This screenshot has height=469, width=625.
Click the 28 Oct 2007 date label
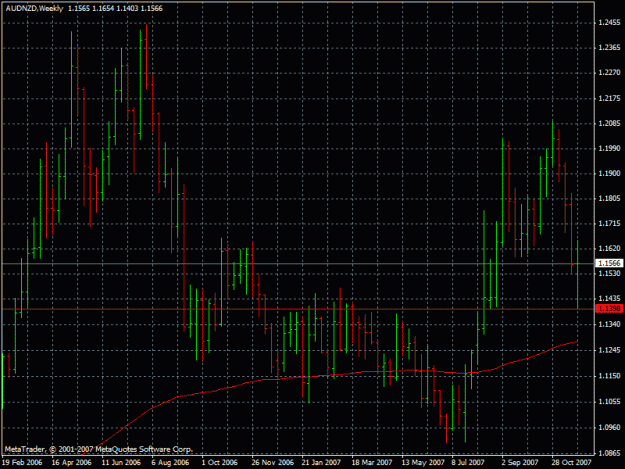point(571,463)
